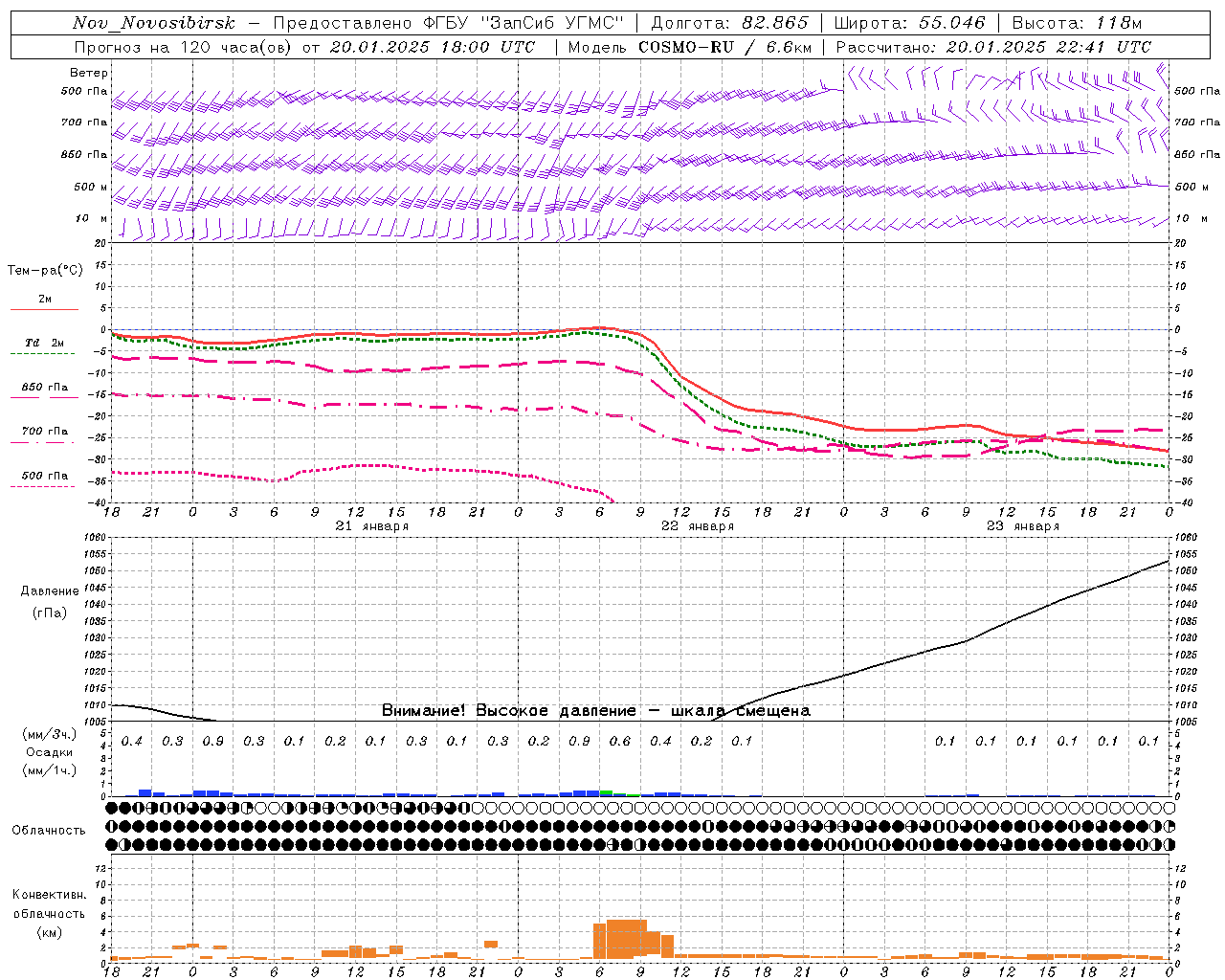Click the 10 м wind level label on left
1225x980 pixels.
click(92, 218)
